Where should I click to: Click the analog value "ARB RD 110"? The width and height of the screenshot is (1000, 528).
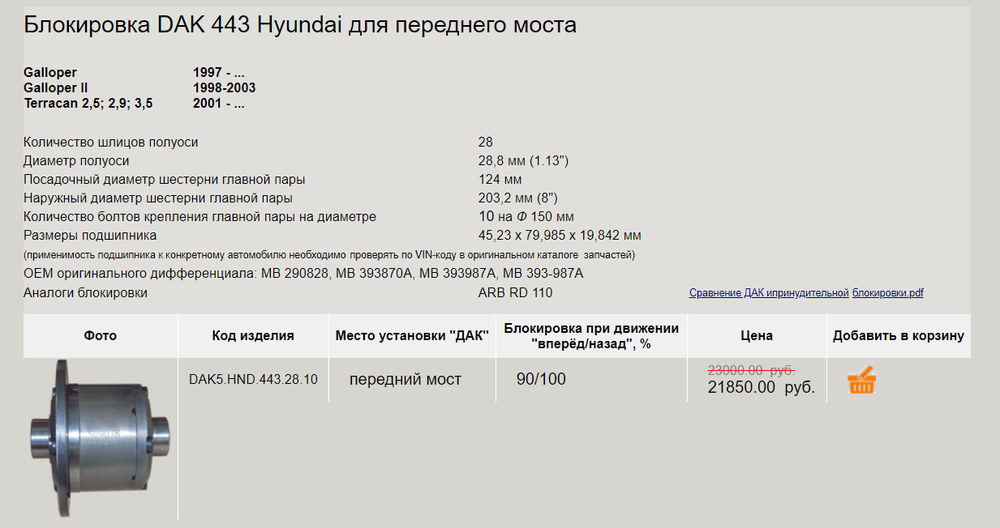click(515, 293)
